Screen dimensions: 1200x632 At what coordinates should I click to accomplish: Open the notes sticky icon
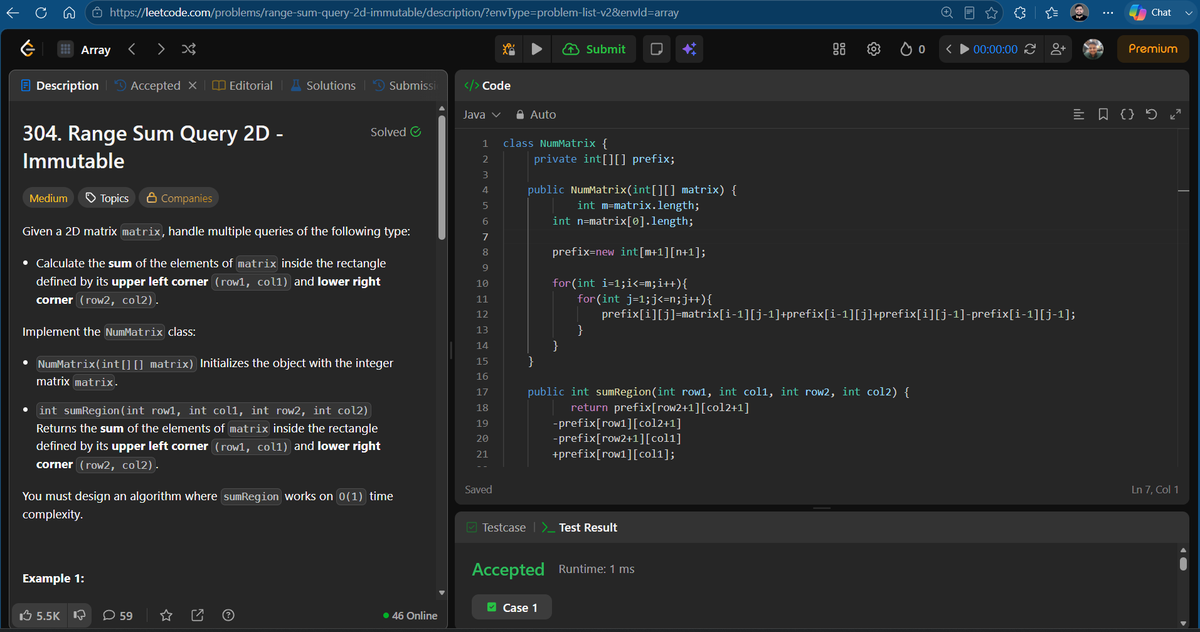pos(656,49)
